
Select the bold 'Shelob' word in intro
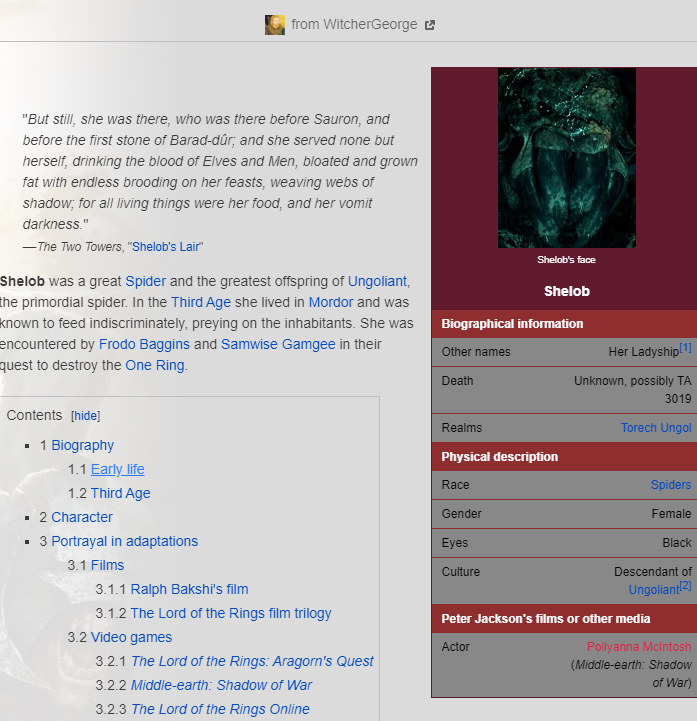(x=22, y=281)
